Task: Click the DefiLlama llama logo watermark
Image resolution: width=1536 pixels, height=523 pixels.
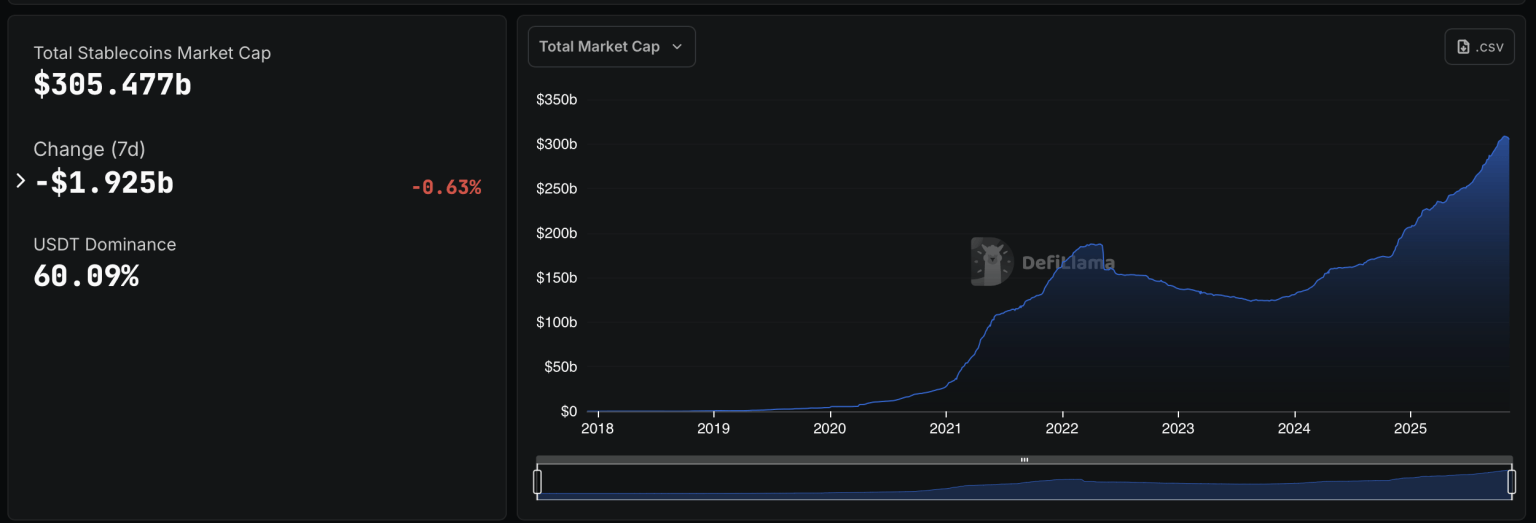Action: point(991,262)
